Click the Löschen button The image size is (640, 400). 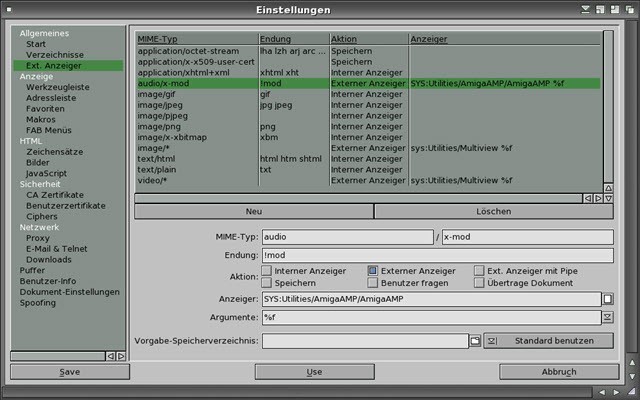click(x=494, y=211)
